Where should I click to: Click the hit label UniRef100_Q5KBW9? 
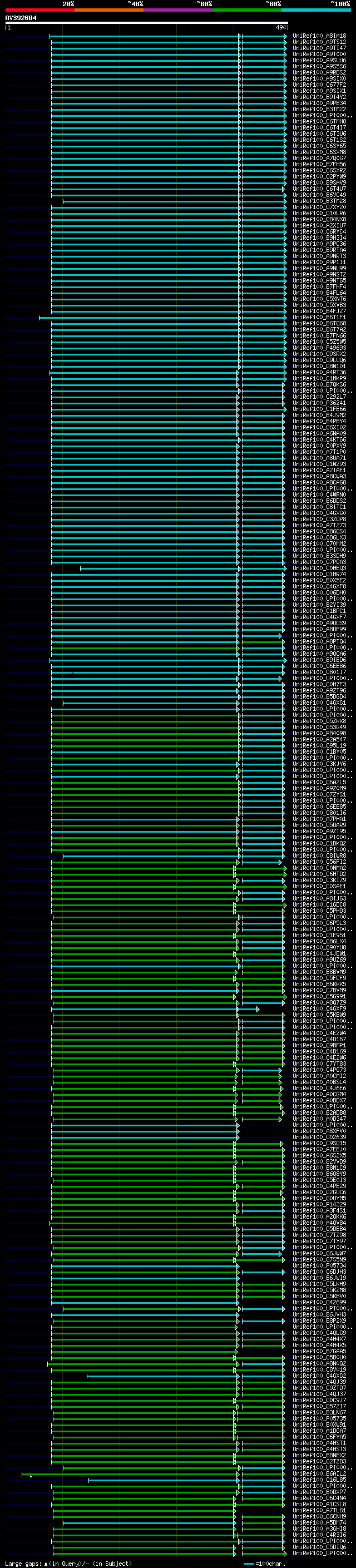point(319,1015)
